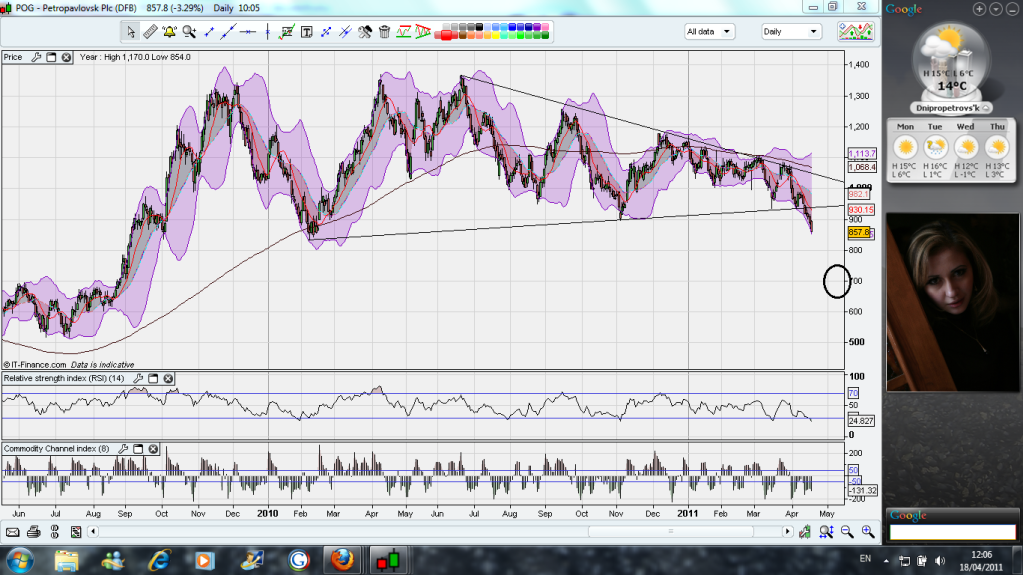Open Internet Explorer from taskbar
The width and height of the screenshot is (1023, 575).
[x=159, y=561]
